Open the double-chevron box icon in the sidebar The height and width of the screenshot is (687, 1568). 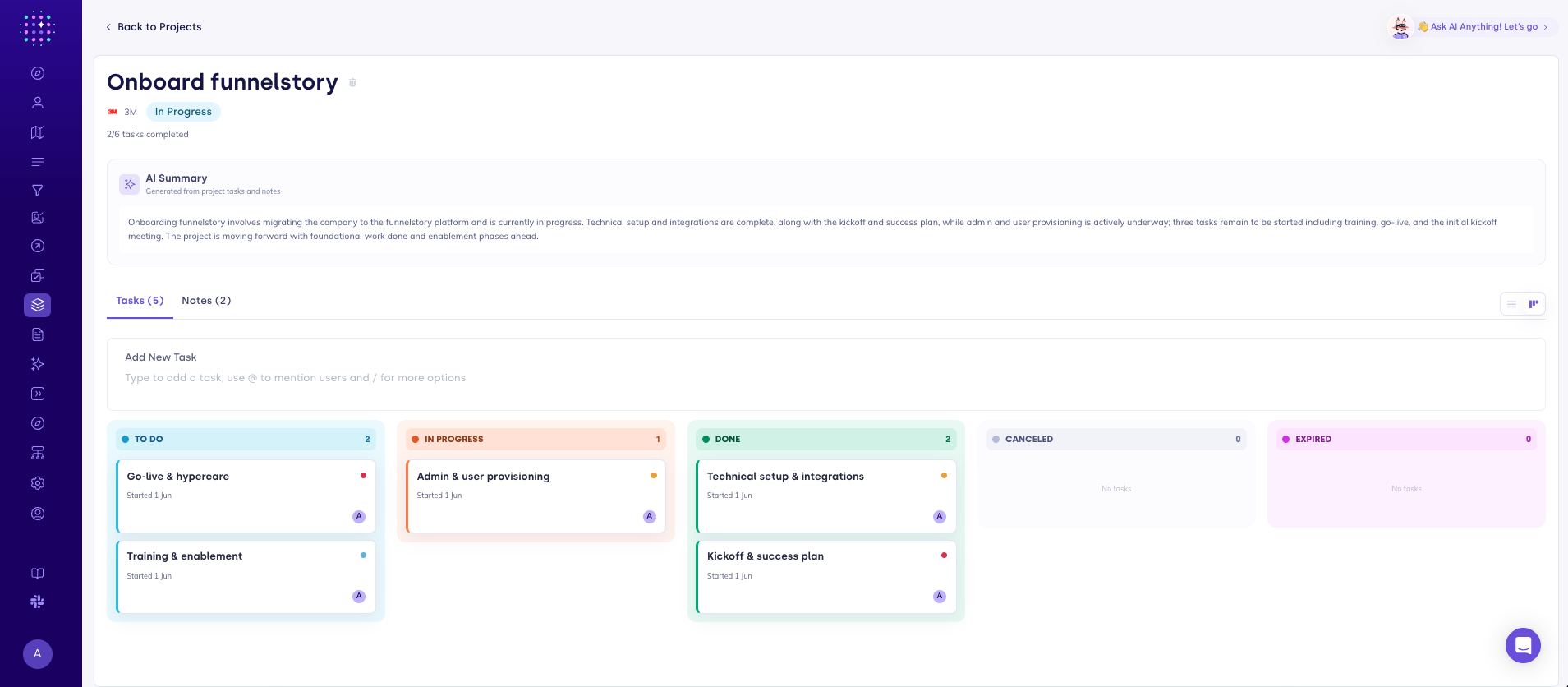[38, 394]
